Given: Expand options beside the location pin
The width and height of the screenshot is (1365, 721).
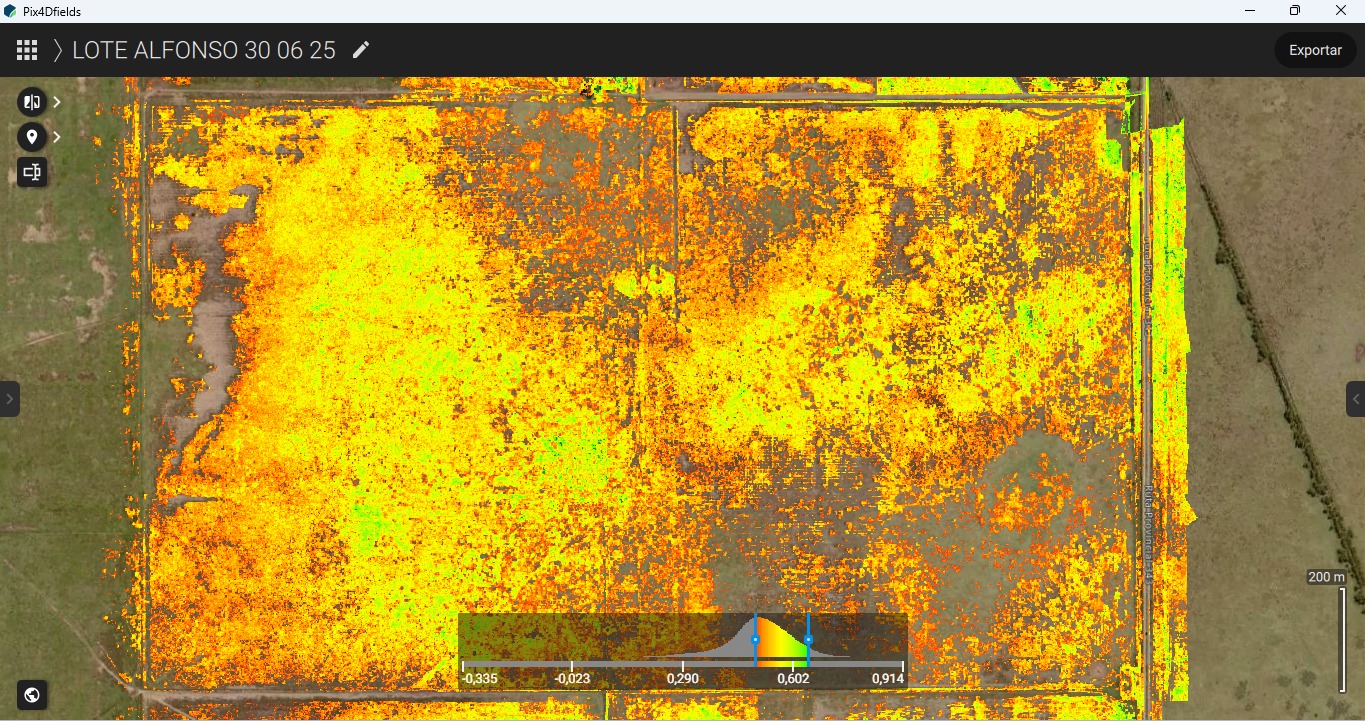Looking at the screenshot, I should 58,137.
